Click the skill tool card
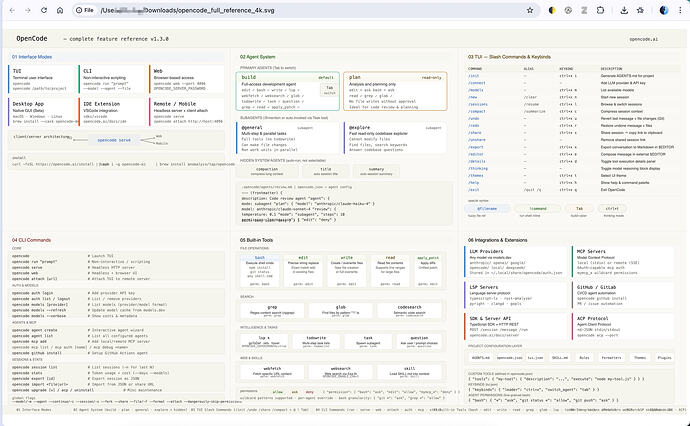Image resolution: width=690 pixels, height=426 pixels. click(x=409, y=372)
